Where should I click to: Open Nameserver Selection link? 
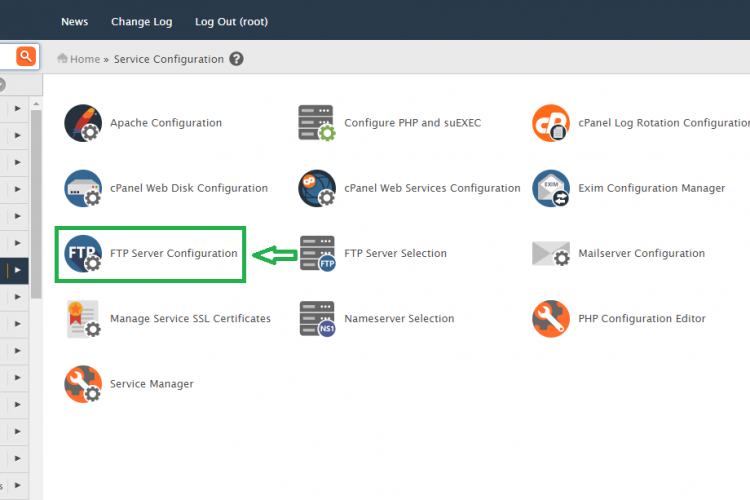pos(399,319)
